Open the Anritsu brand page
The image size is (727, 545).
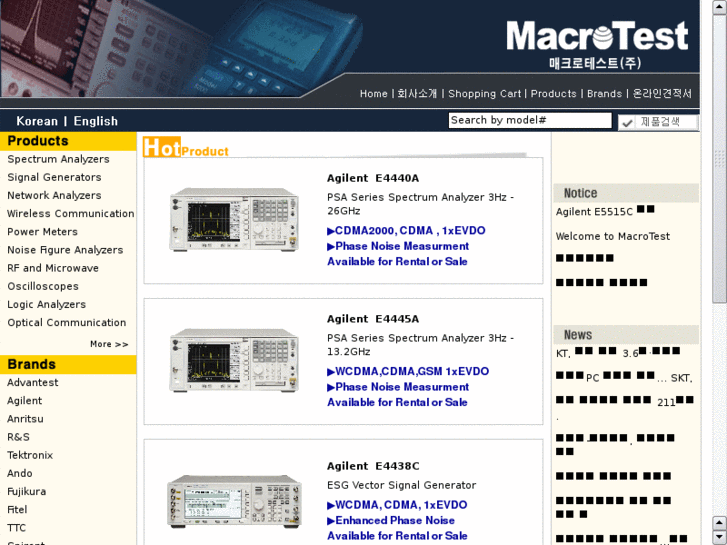point(25,419)
